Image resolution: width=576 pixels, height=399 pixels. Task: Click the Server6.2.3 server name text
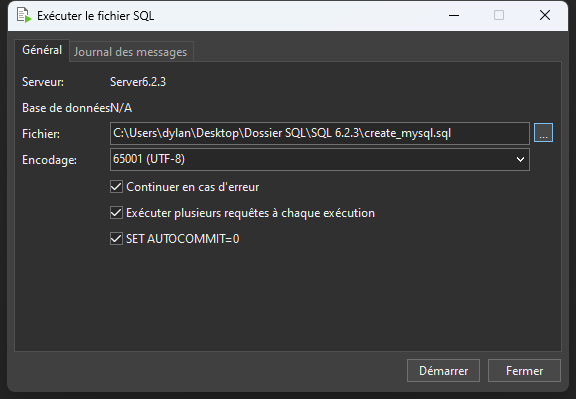click(138, 82)
